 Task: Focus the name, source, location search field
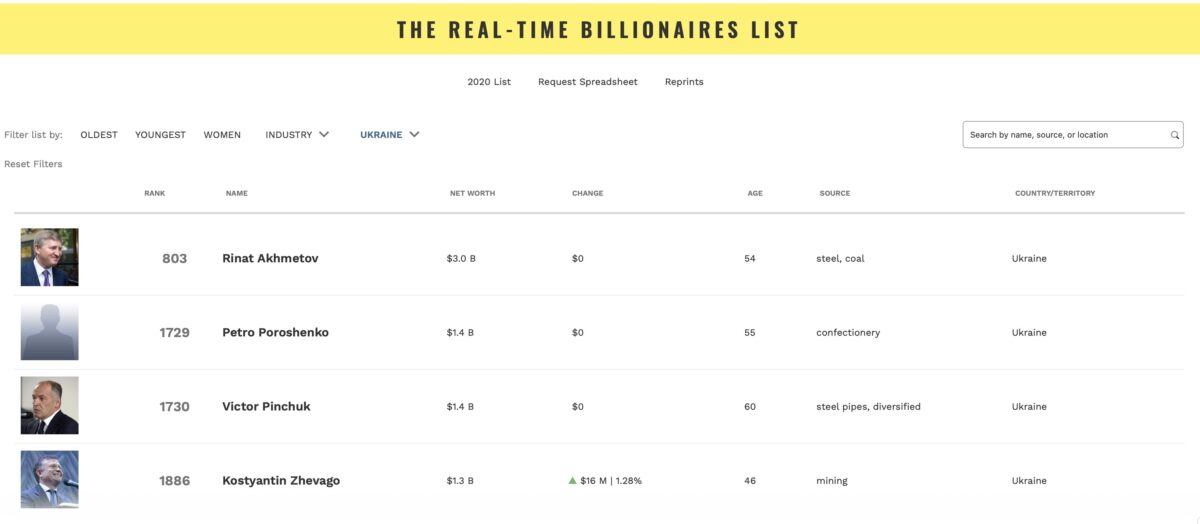pos(1066,135)
